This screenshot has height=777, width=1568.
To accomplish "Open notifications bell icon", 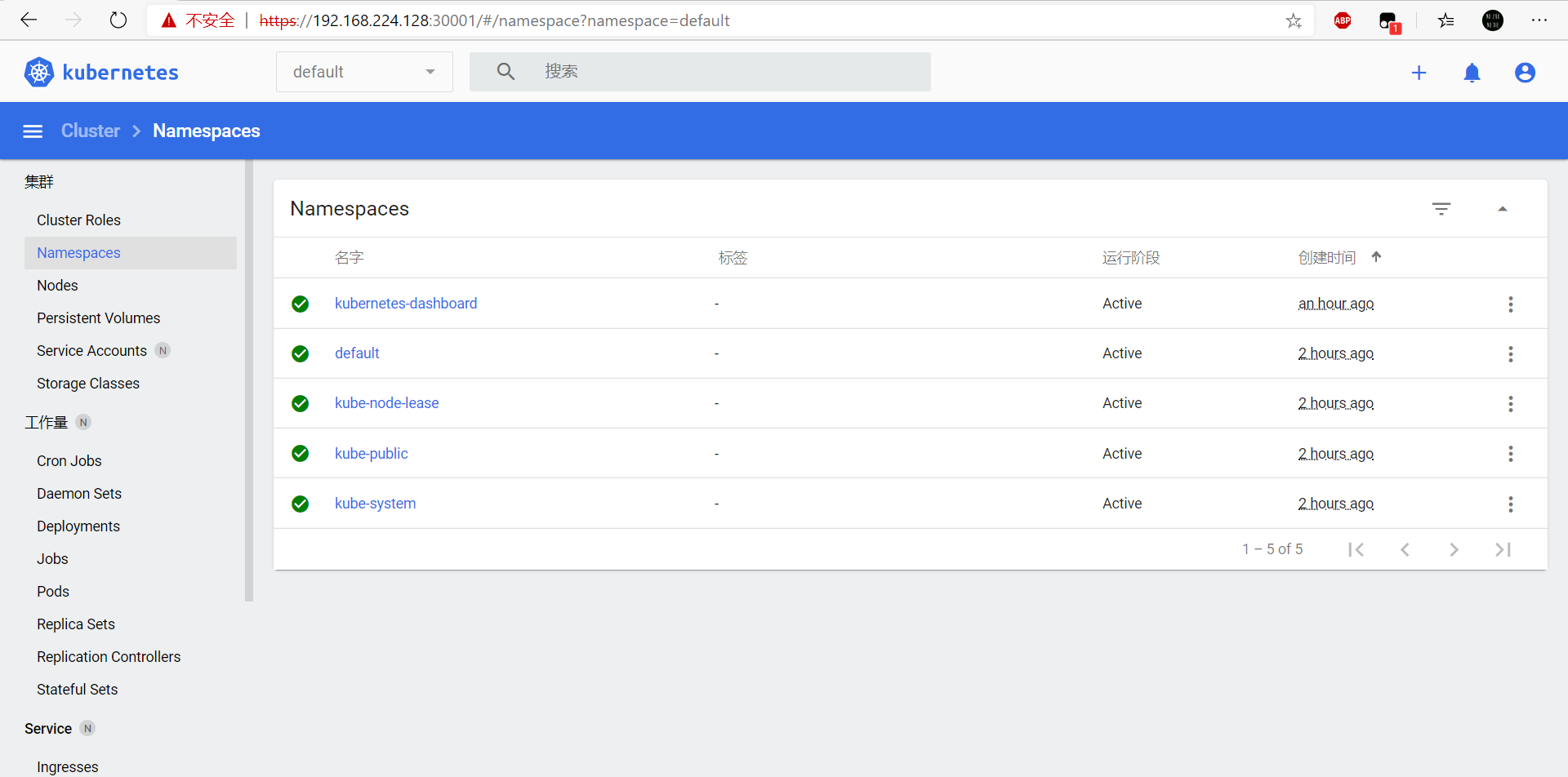I will (x=1472, y=73).
